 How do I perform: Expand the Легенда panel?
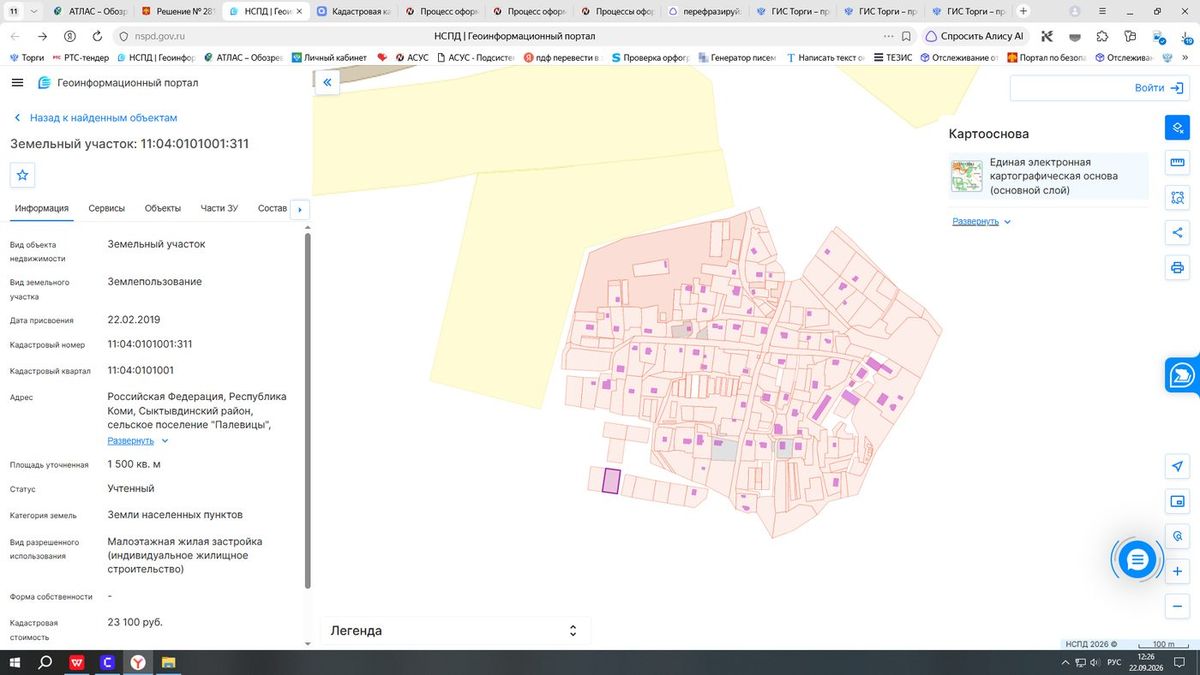click(x=455, y=631)
